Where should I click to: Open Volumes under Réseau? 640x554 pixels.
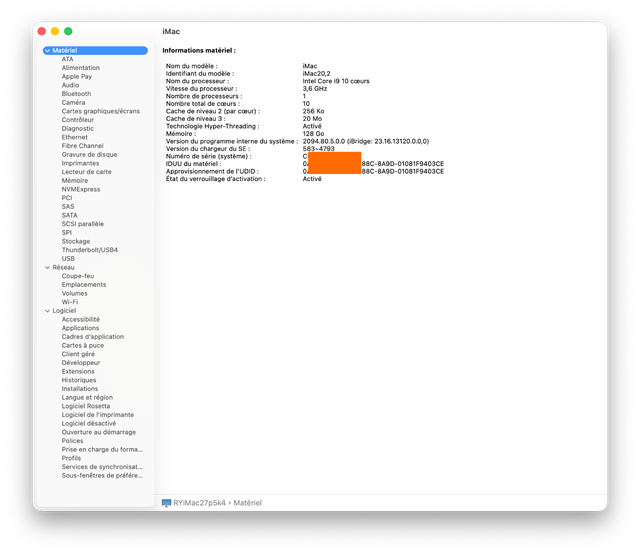coord(75,294)
